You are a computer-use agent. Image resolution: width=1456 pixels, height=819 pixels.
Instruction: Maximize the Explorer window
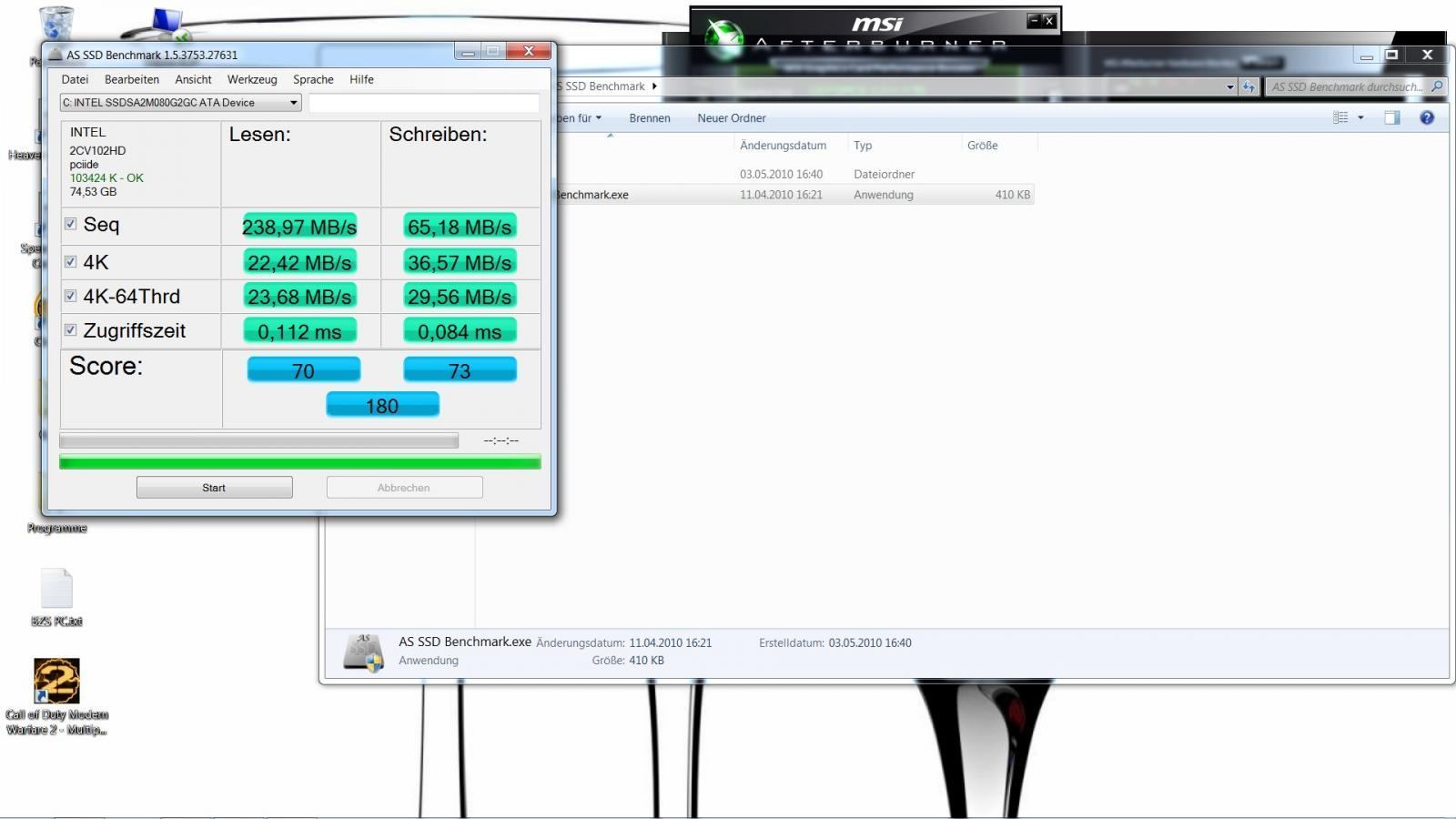[1391, 55]
